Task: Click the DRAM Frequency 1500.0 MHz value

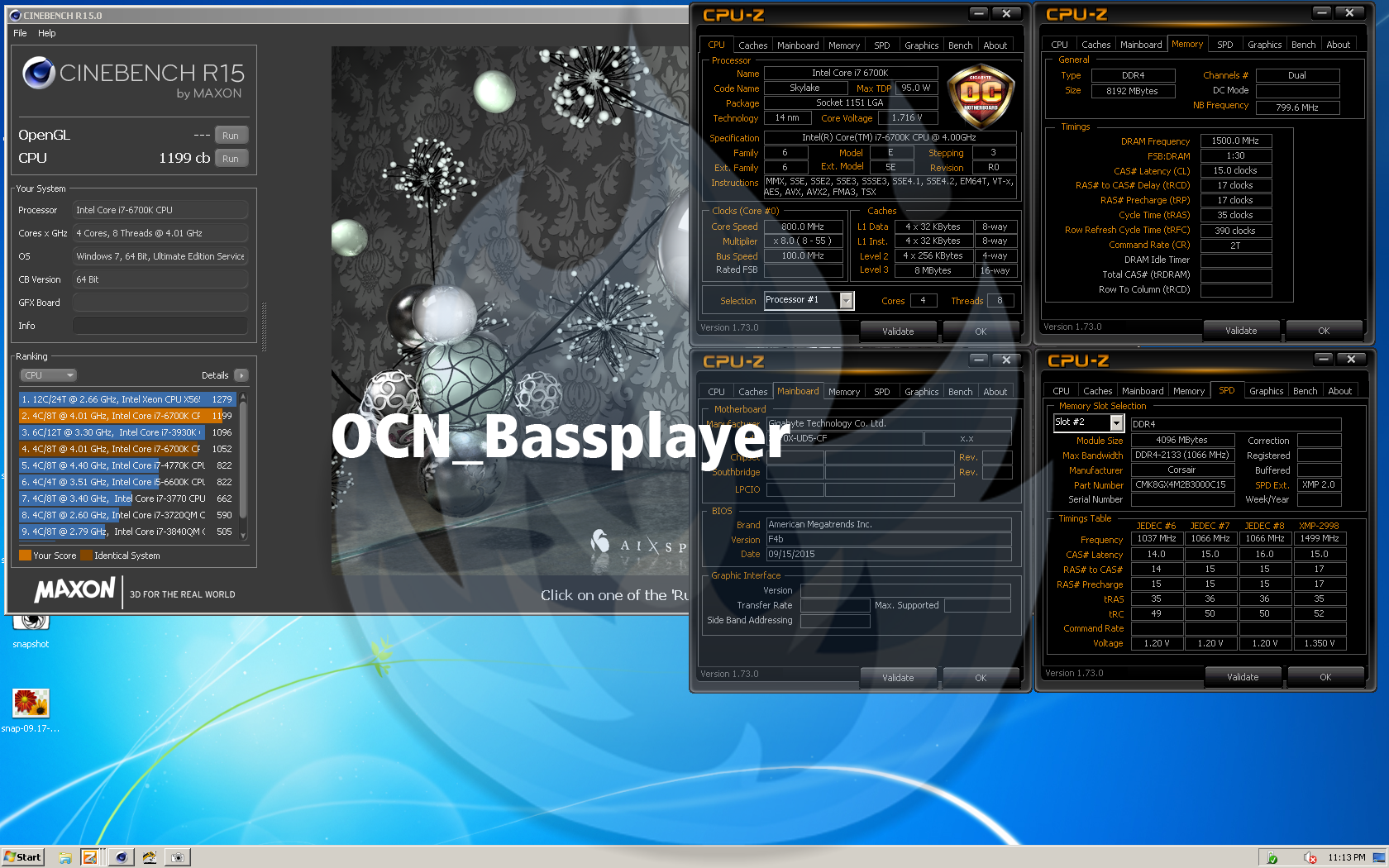Action: click(x=1235, y=141)
